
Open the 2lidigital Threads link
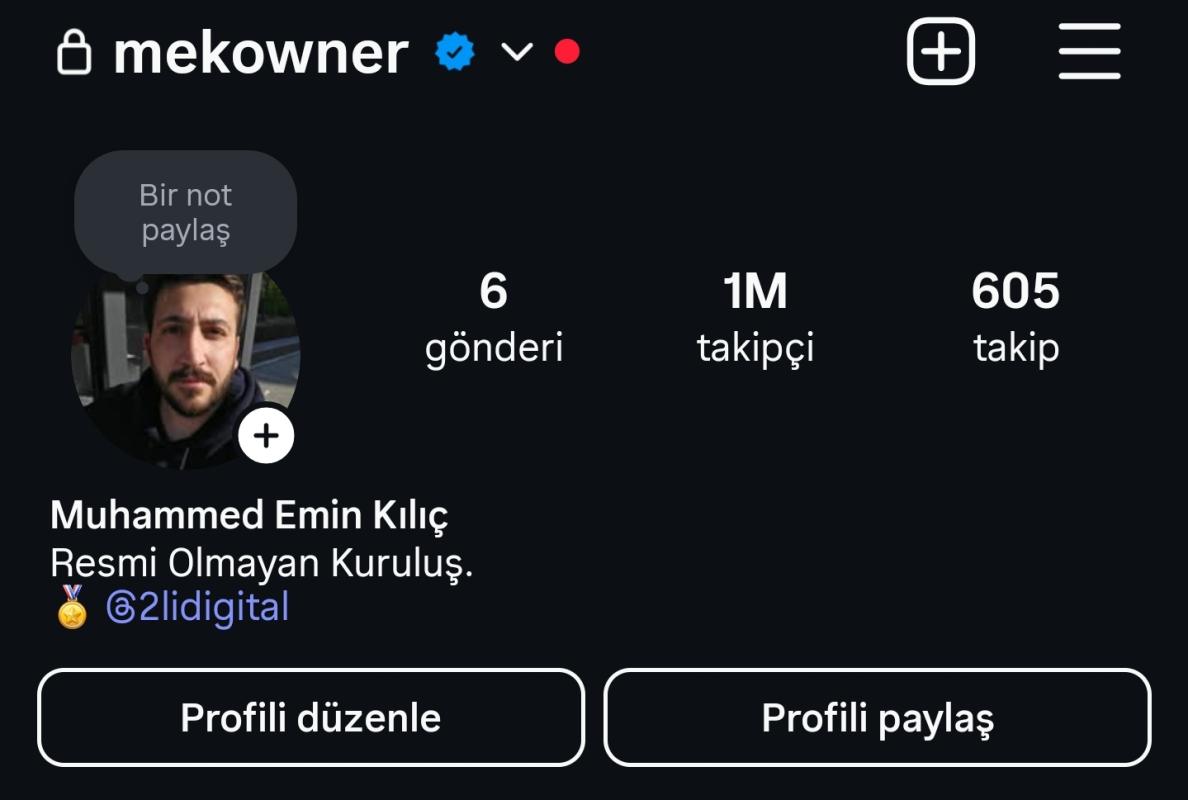pos(198,607)
